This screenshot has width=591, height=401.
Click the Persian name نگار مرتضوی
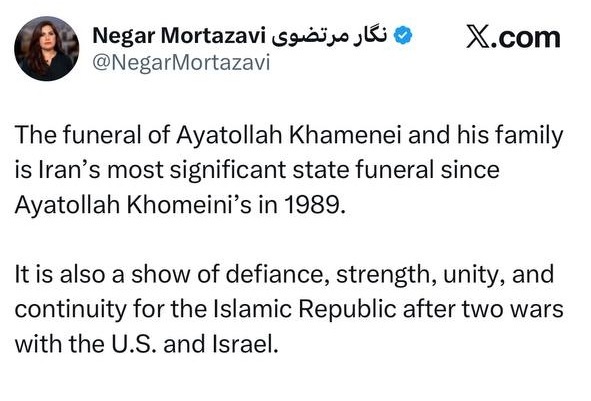[329, 37]
